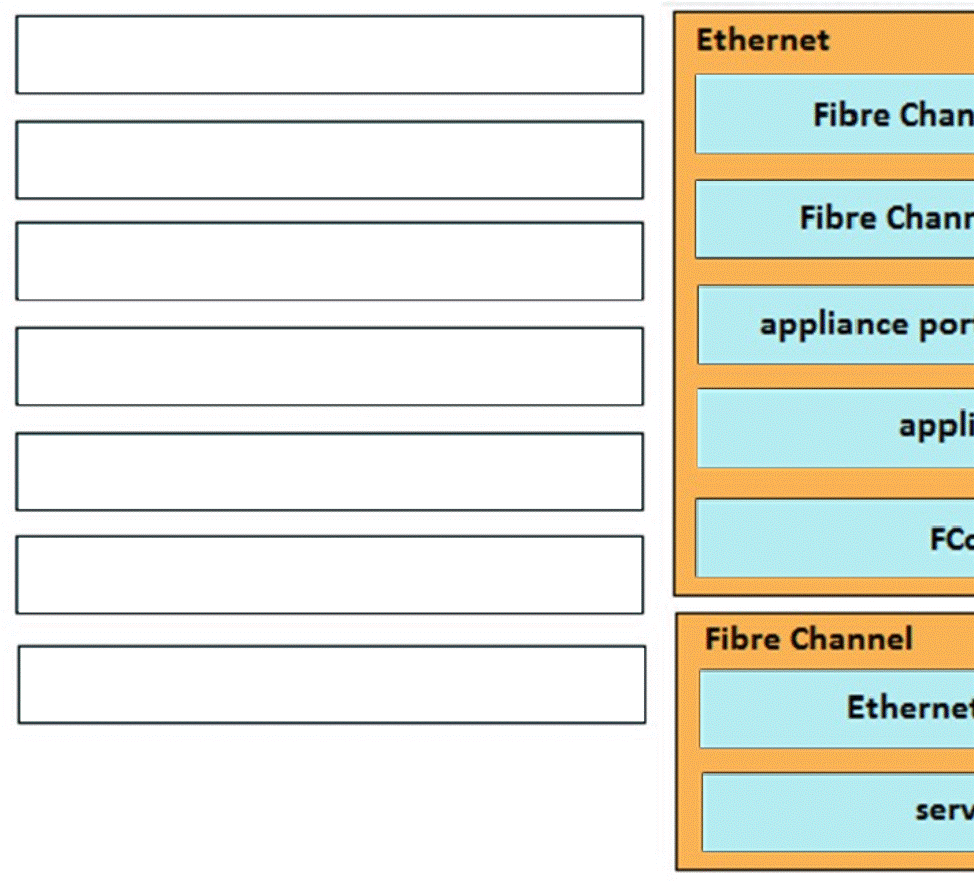Image resolution: width=974 pixels, height=881 pixels.
Task: Select the fourth blank drop box
Action: point(329,366)
